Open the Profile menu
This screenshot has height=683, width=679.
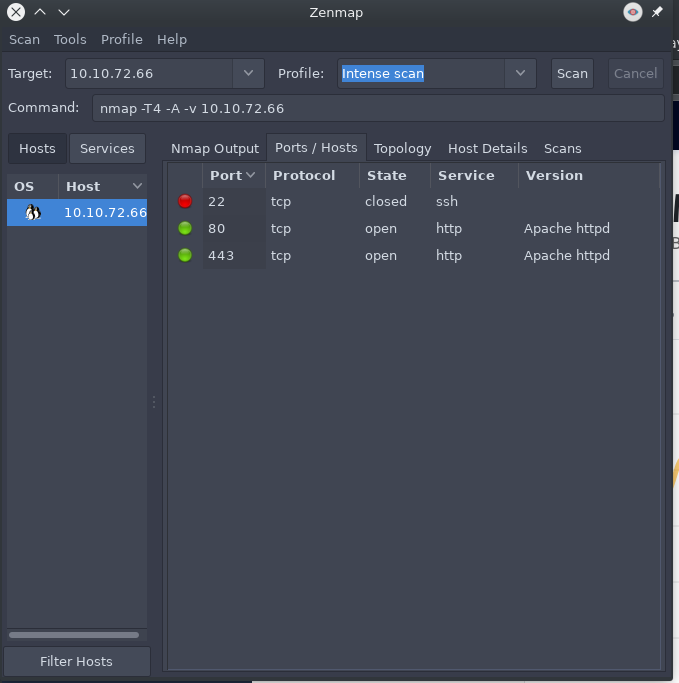(x=122, y=40)
